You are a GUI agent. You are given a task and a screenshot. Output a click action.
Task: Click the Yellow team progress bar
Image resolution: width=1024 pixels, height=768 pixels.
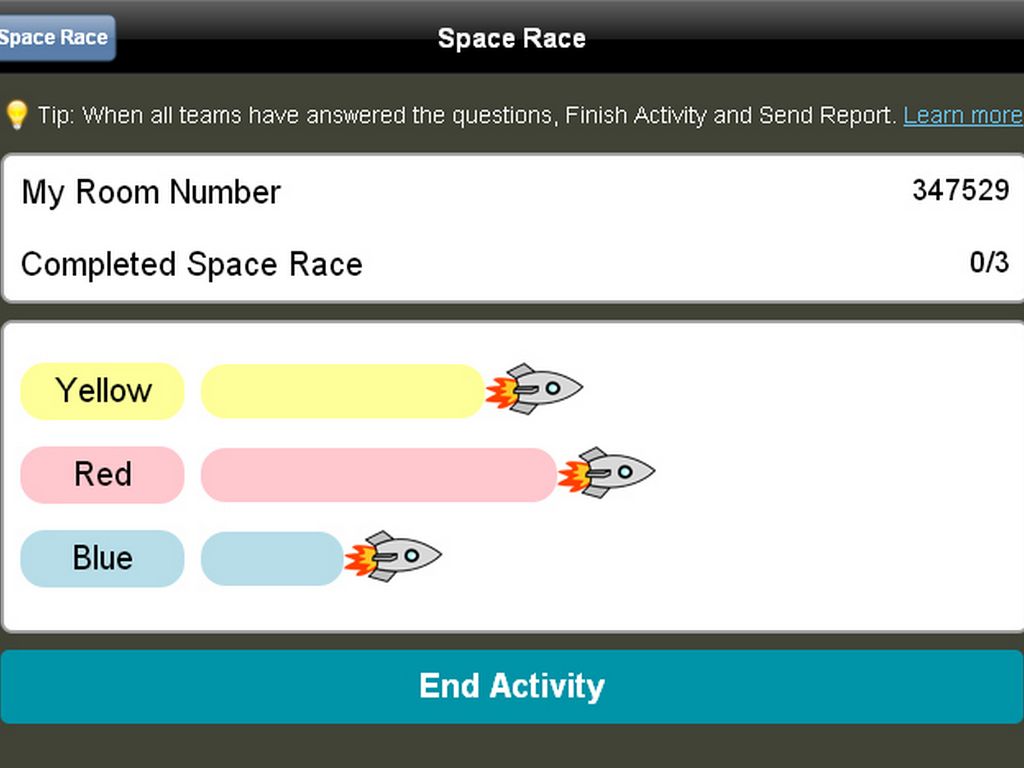pyautogui.click(x=342, y=390)
